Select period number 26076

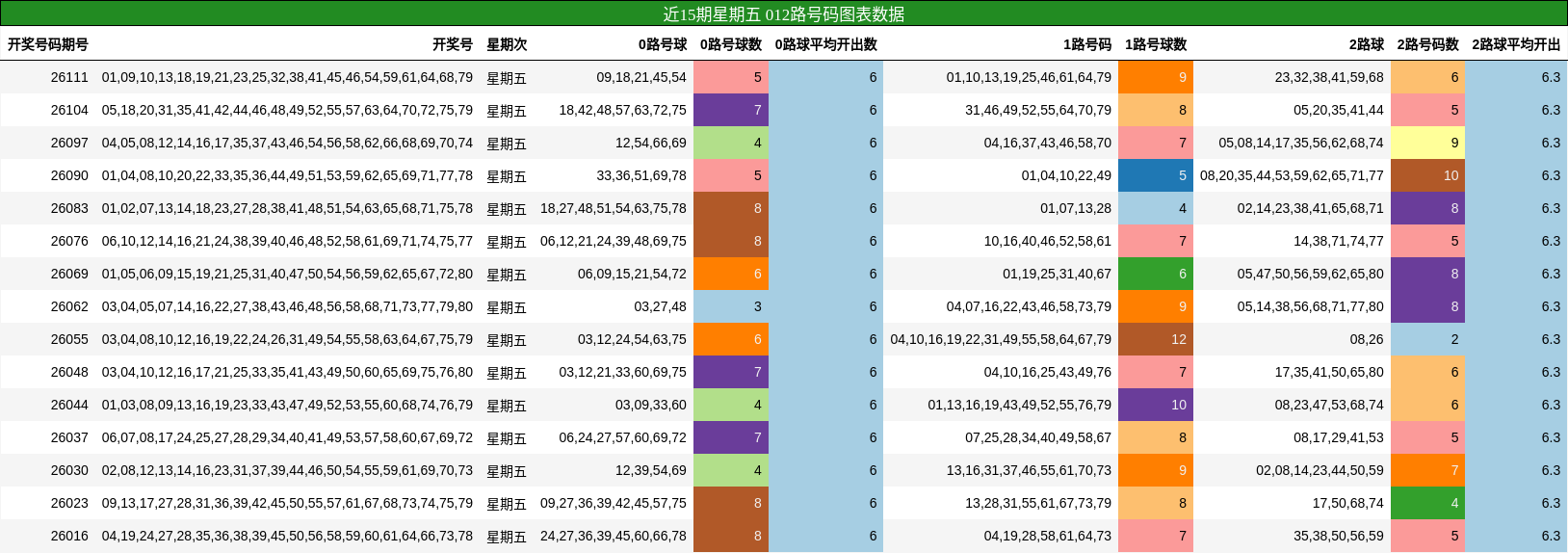(69, 241)
